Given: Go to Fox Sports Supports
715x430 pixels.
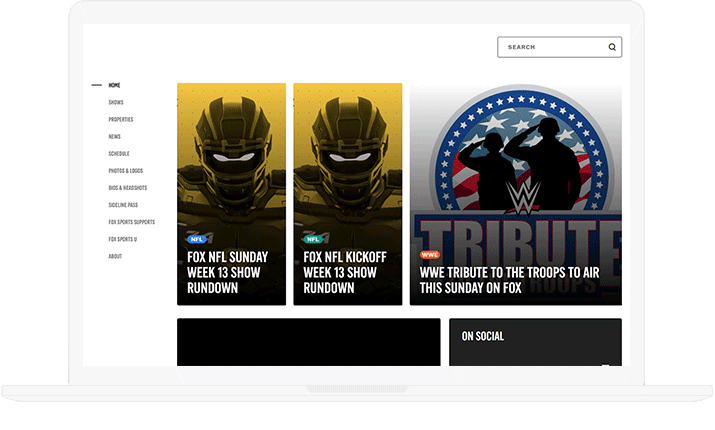Looking at the screenshot, I should click(131, 222).
